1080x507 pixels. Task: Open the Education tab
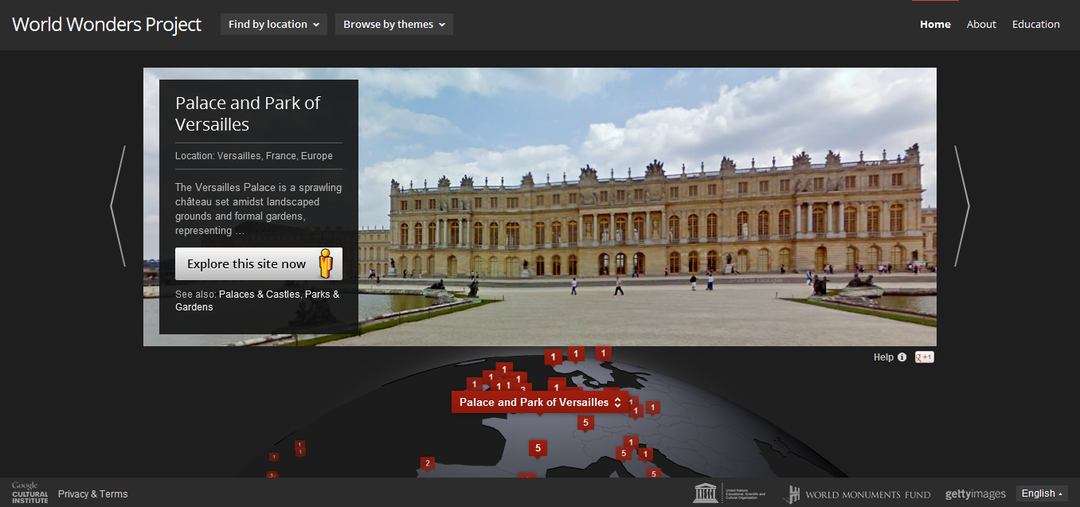(1035, 24)
